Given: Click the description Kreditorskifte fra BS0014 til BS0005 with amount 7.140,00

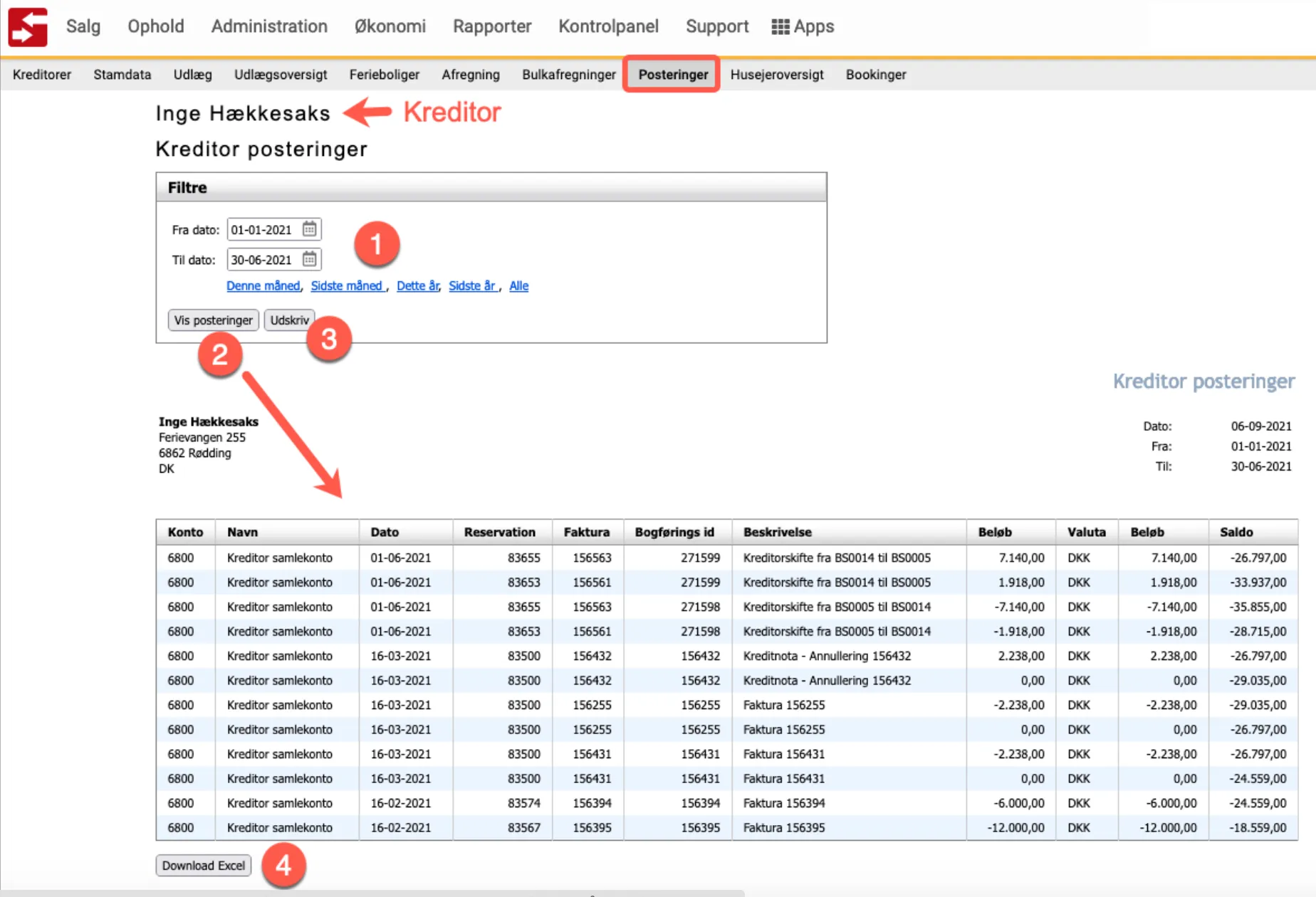Looking at the screenshot, I should [x=837, y=557].
